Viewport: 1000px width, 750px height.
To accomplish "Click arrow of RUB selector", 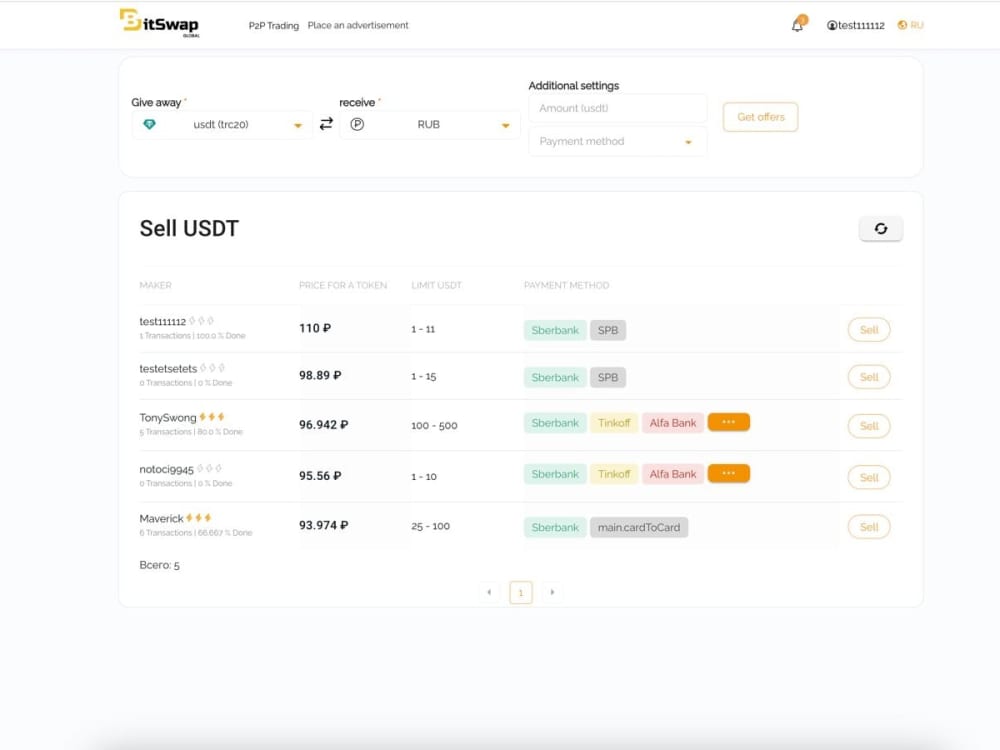I will [506, 126].
